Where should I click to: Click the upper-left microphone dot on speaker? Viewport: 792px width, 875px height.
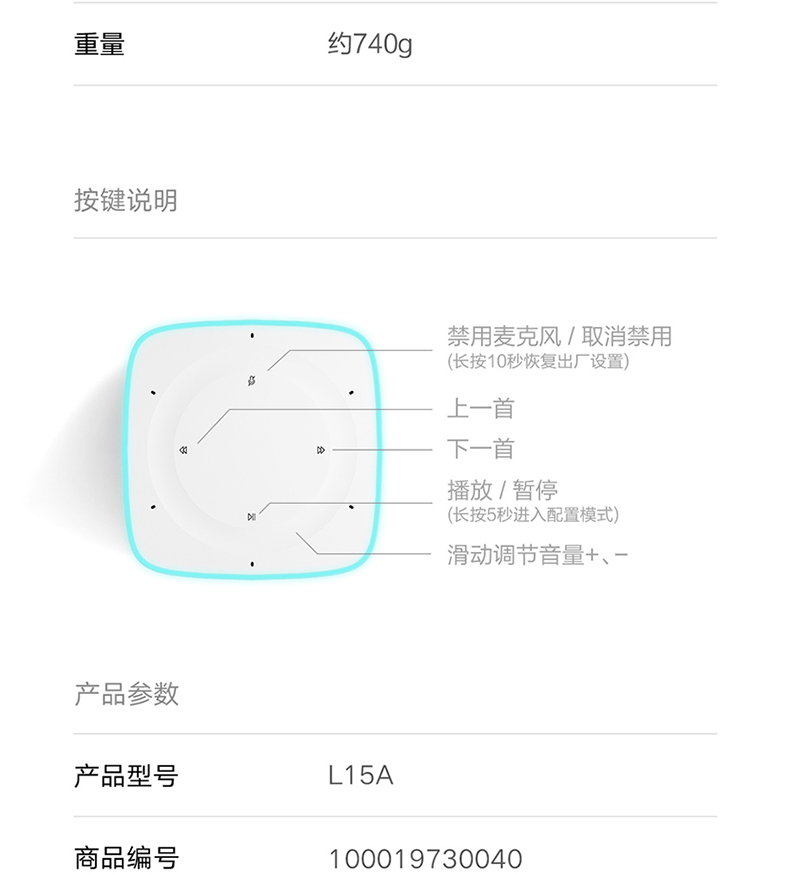[153, 393]
